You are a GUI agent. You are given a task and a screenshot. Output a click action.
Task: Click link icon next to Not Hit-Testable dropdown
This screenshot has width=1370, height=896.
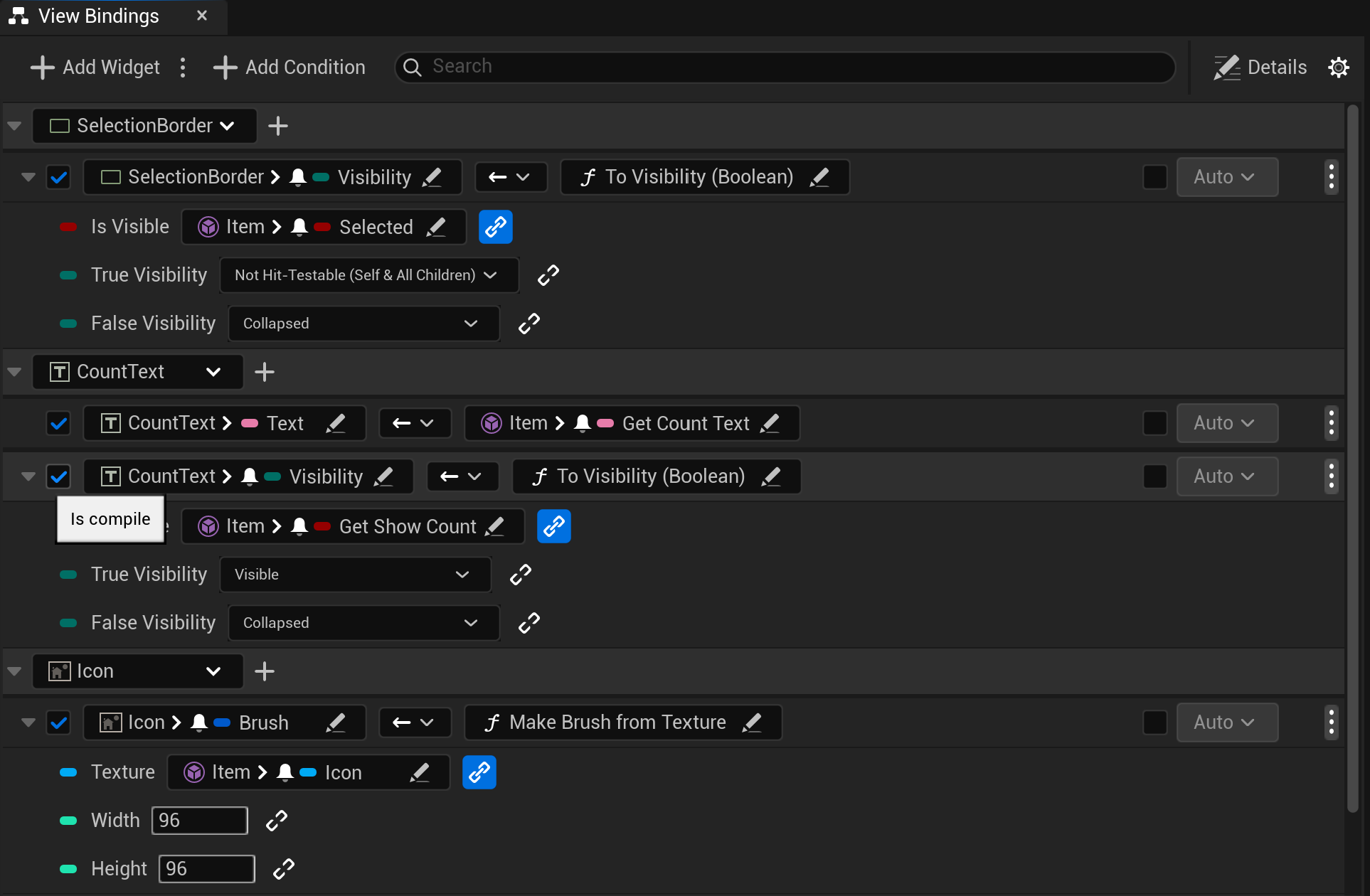tap(548, 275)
